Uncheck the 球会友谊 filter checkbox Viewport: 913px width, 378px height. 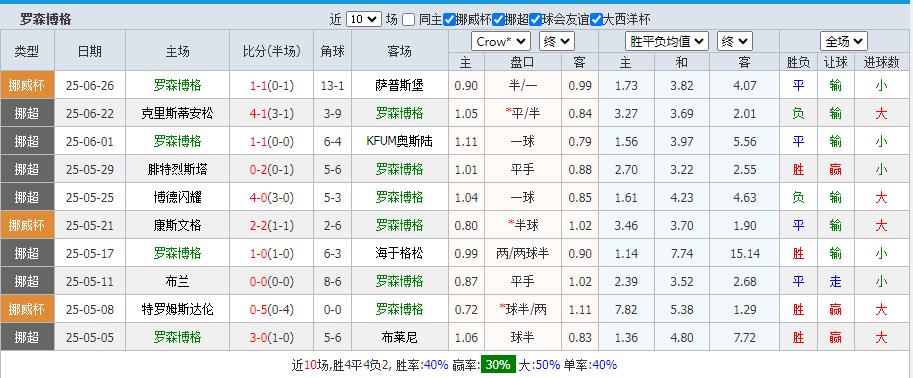pyautogui.click(x=536, y=19)
